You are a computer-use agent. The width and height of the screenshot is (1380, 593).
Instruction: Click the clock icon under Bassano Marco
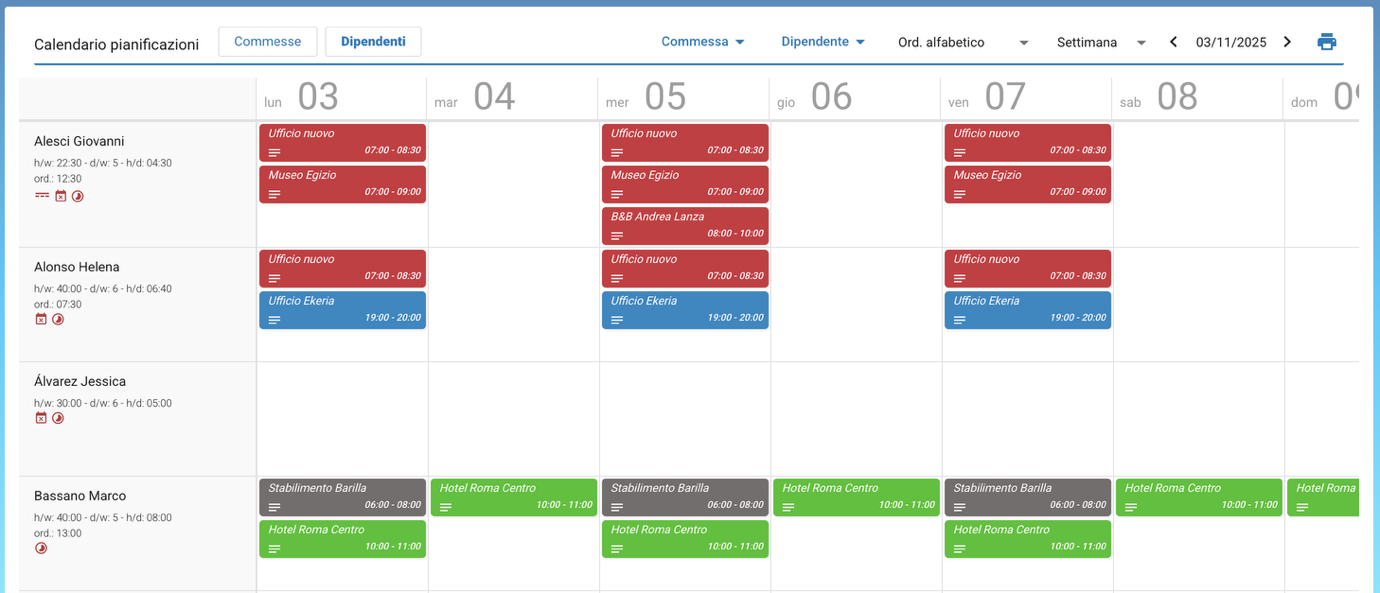click(x=41, y=548)
